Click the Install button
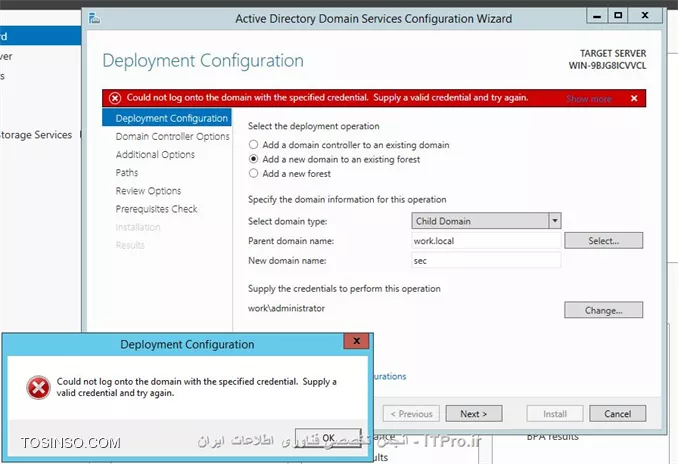The height and width of the screenshot is (464, 678). (555, 414)
